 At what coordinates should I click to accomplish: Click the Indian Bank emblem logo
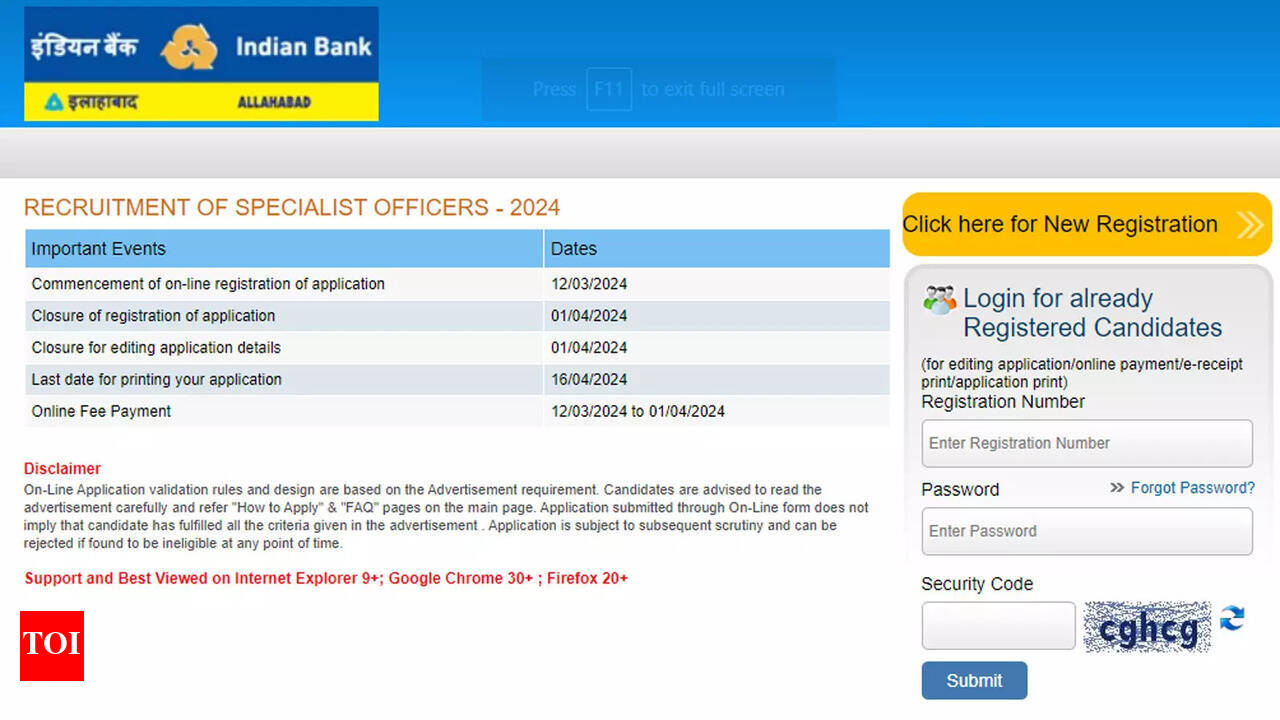[x=189, y=47]
